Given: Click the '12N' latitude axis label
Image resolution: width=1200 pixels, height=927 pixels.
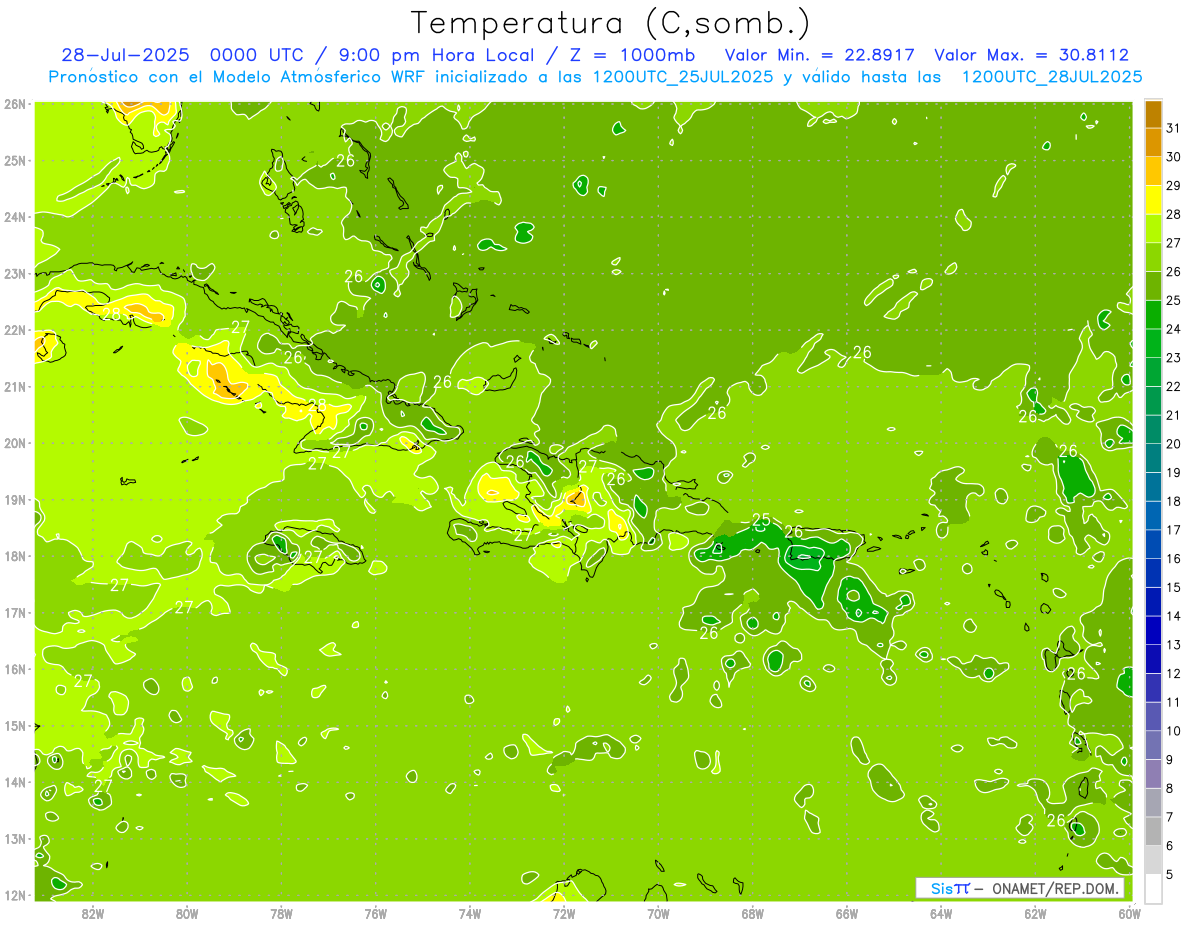Looking at the screenshot, I should point(16,895).
